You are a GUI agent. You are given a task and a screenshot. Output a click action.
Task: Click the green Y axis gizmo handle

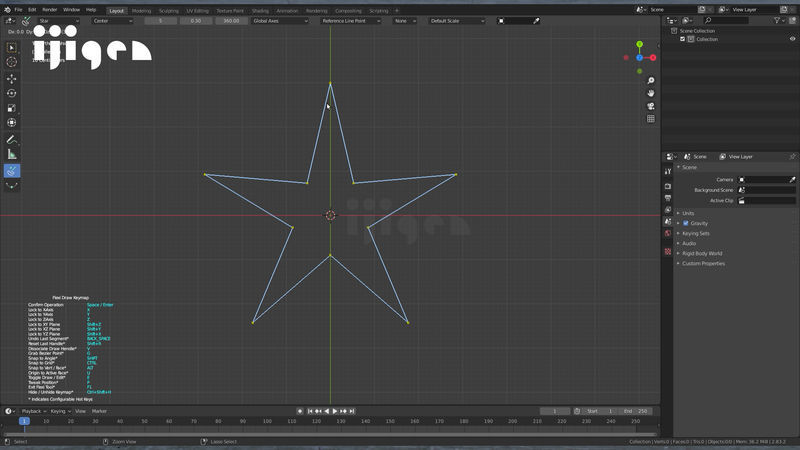[x=639, y=44]
